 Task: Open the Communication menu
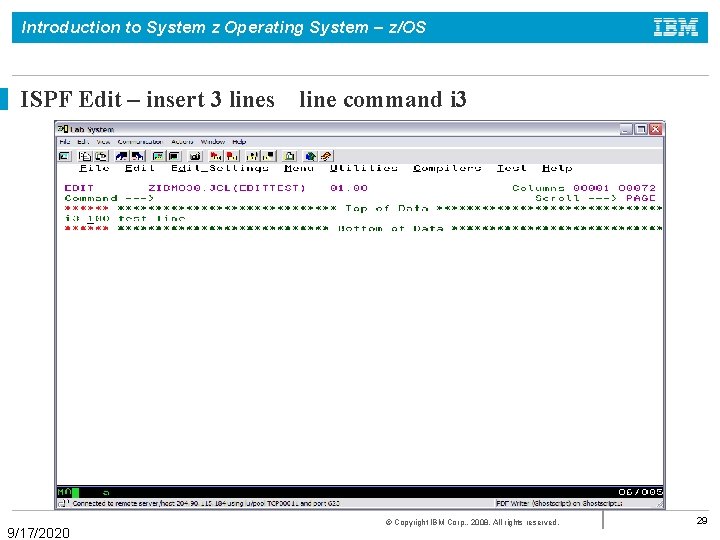tap(140, 142)
